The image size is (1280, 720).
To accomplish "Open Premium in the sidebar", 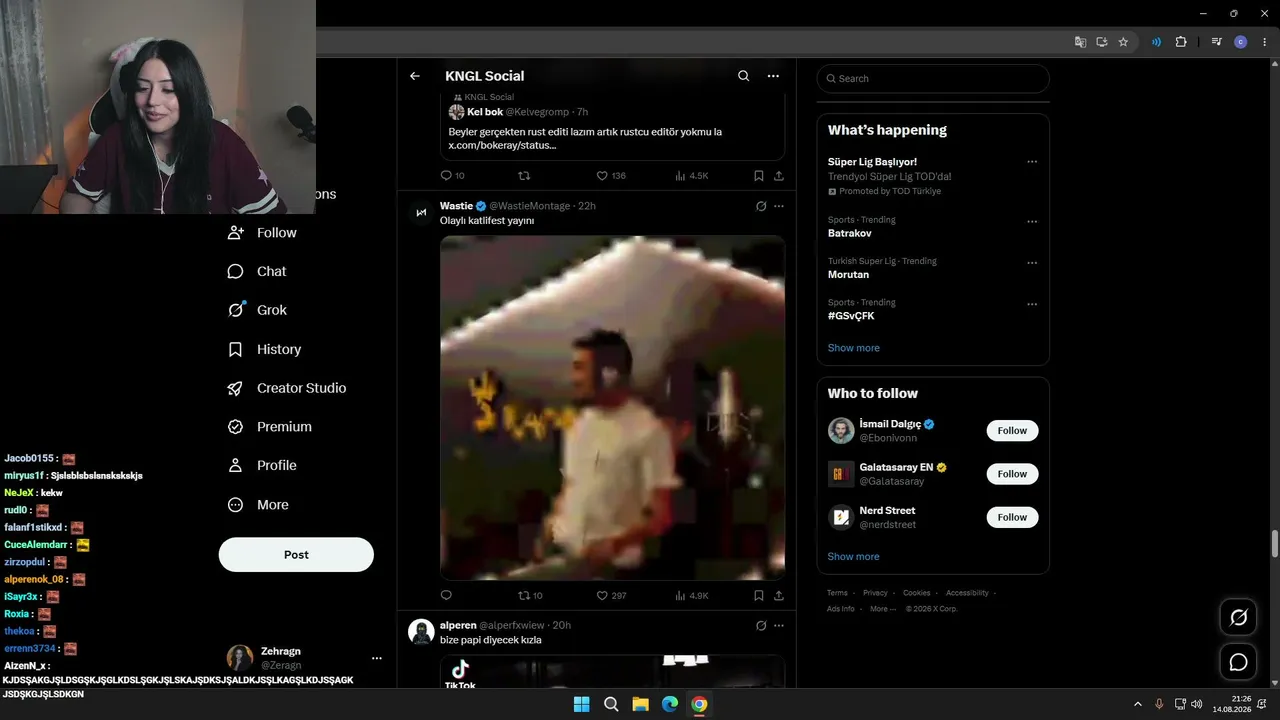I will 269,427.
